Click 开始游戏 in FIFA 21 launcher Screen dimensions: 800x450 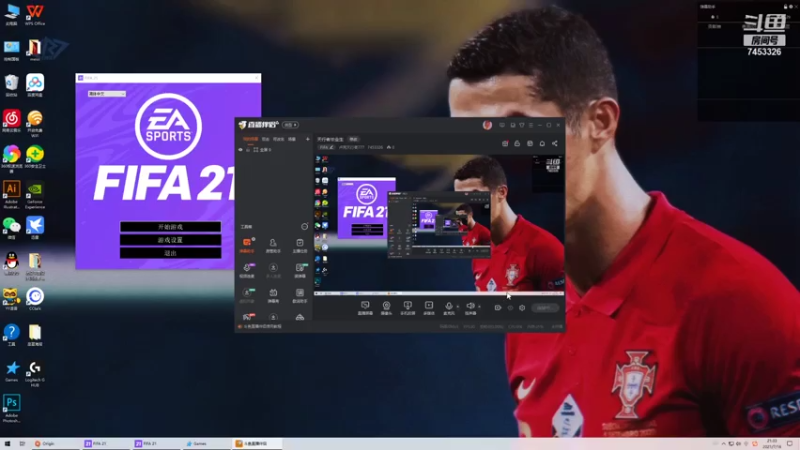170,227
